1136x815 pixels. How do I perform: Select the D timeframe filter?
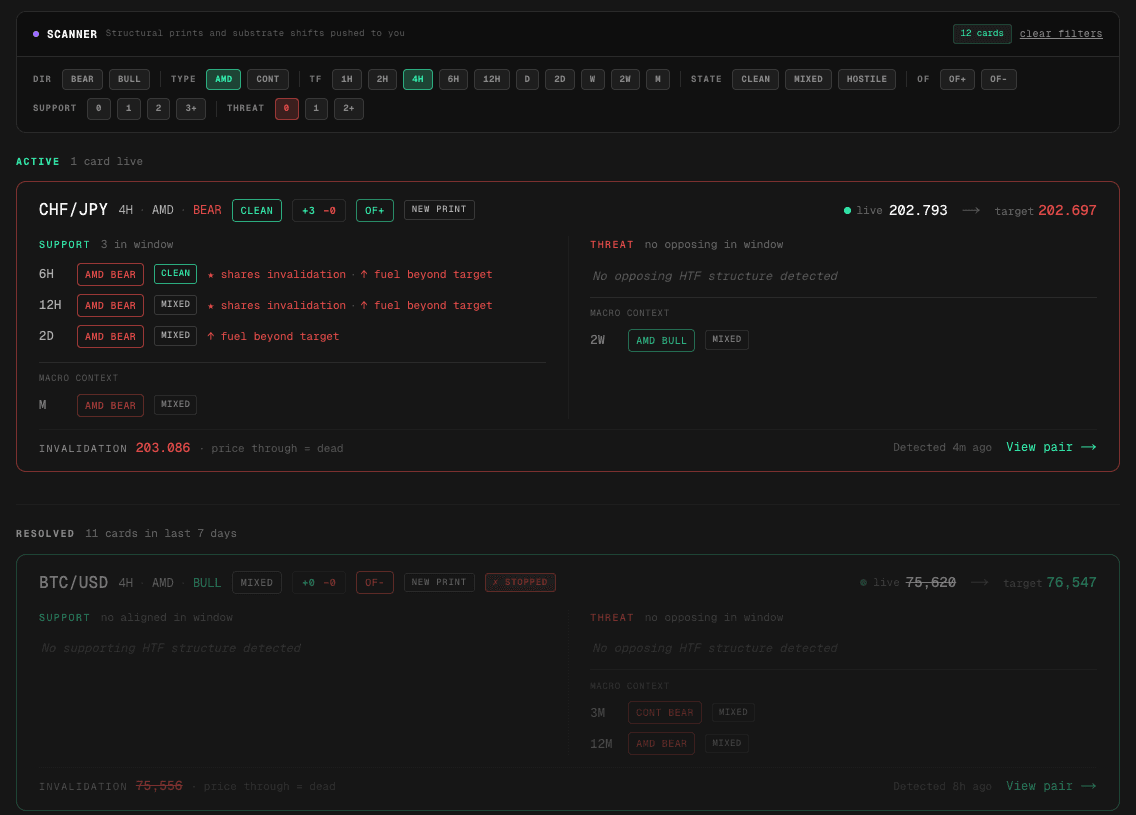coord(527,79)
